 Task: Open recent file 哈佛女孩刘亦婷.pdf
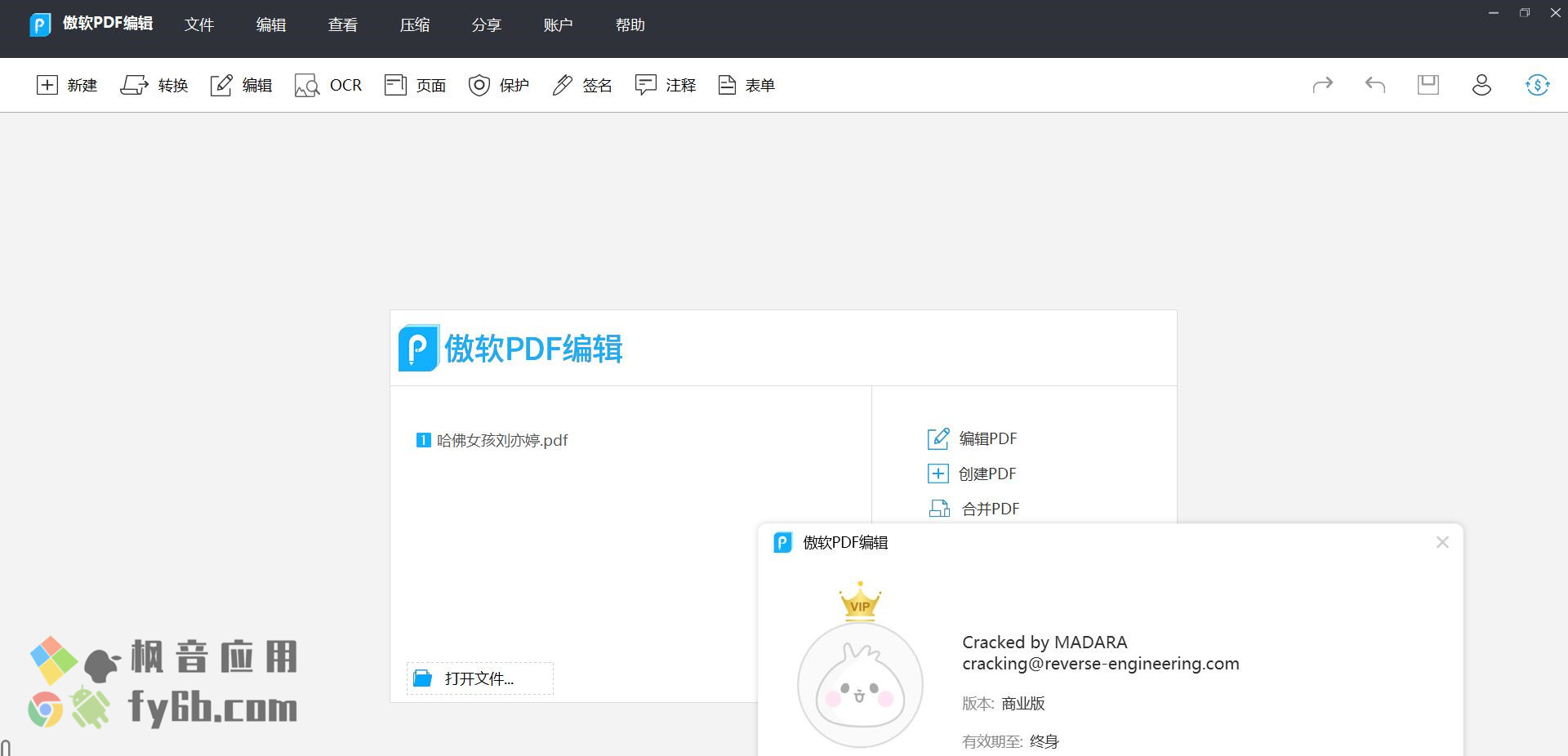[x=502, y=440]
